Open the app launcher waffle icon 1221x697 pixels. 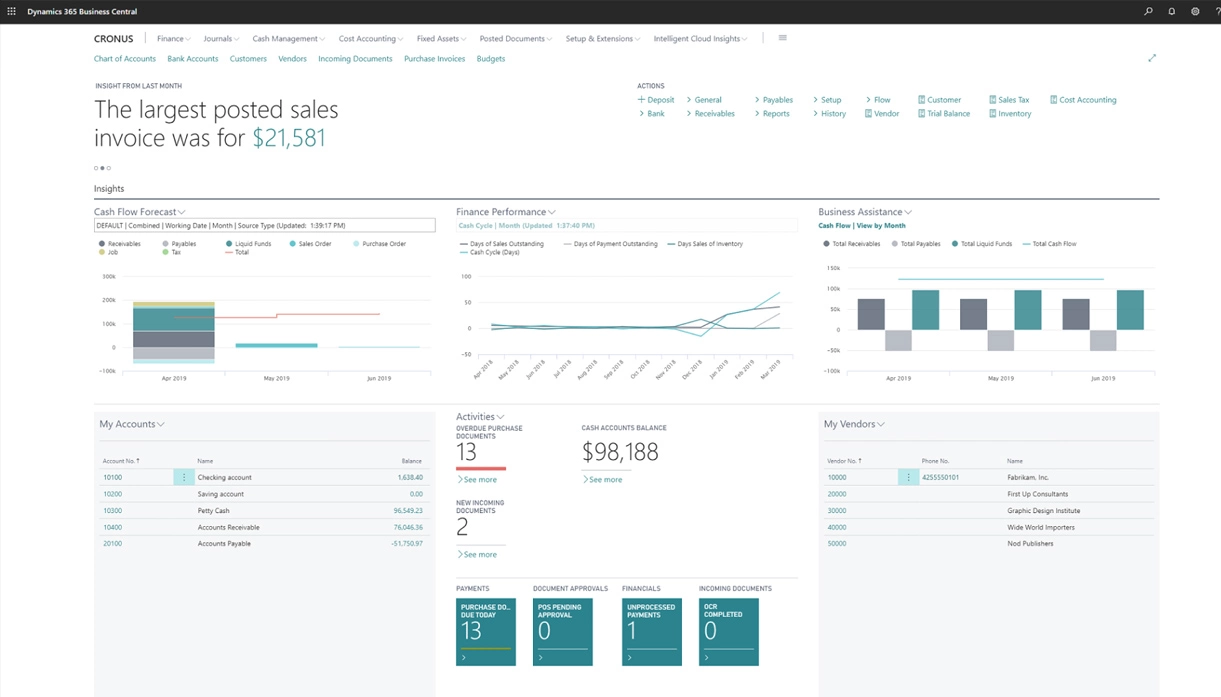point(12,12)
